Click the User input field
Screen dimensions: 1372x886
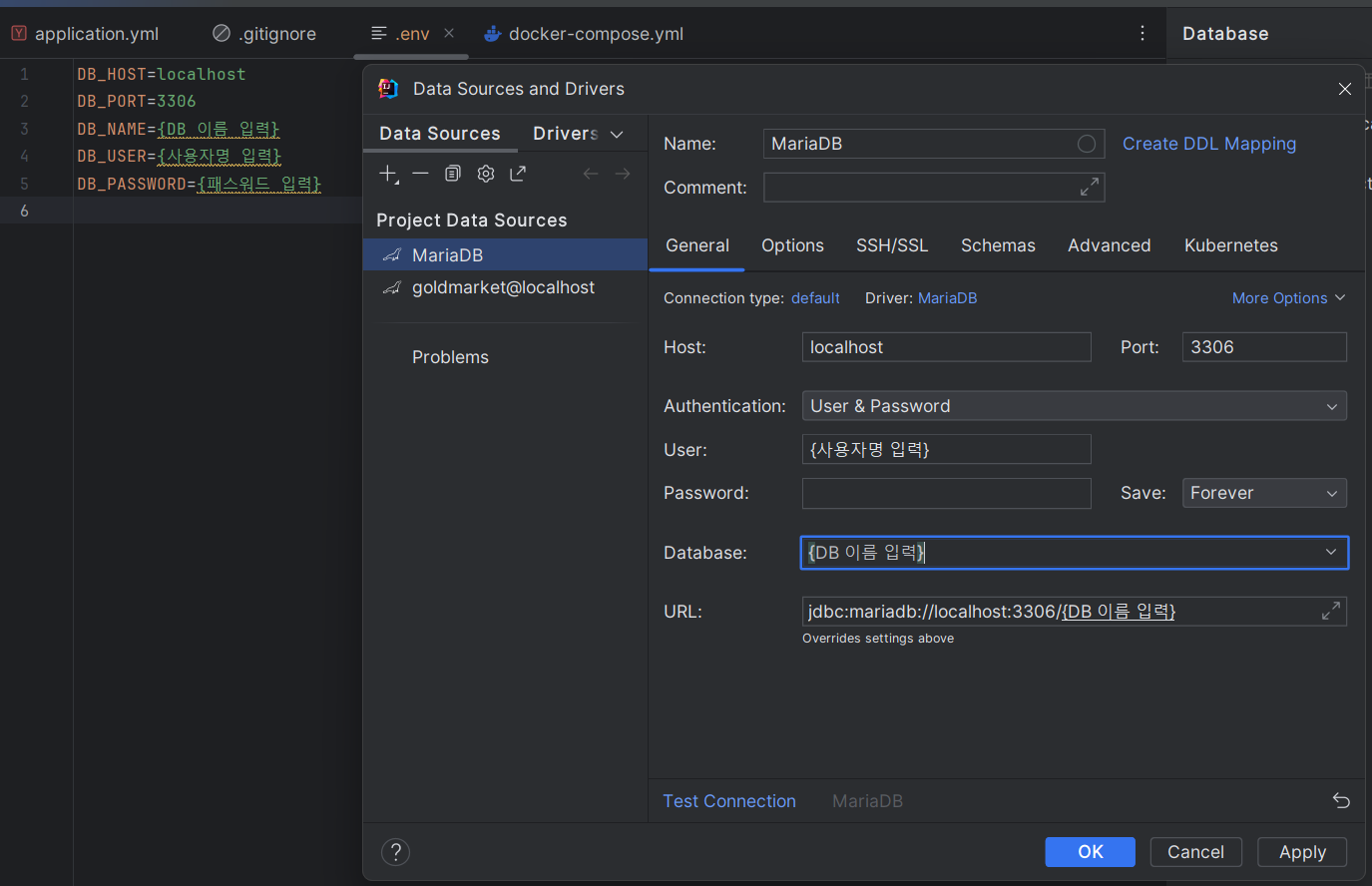tap(946, 449)
